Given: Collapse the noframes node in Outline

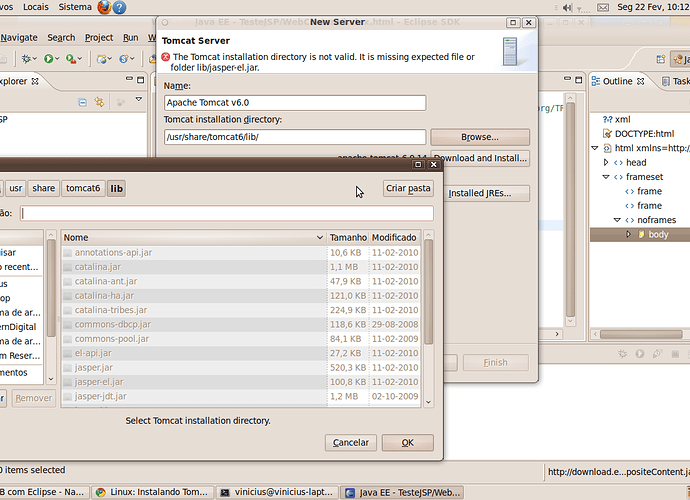Looking at the screenshot, I should coord(617,220).
